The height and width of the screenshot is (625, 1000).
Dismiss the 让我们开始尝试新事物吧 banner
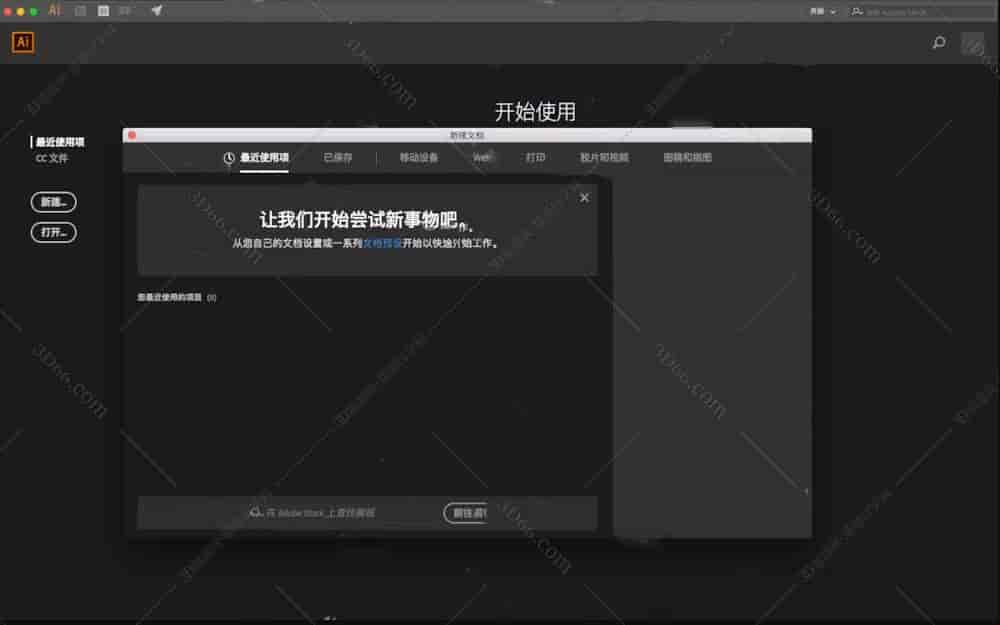pos(584,197)
